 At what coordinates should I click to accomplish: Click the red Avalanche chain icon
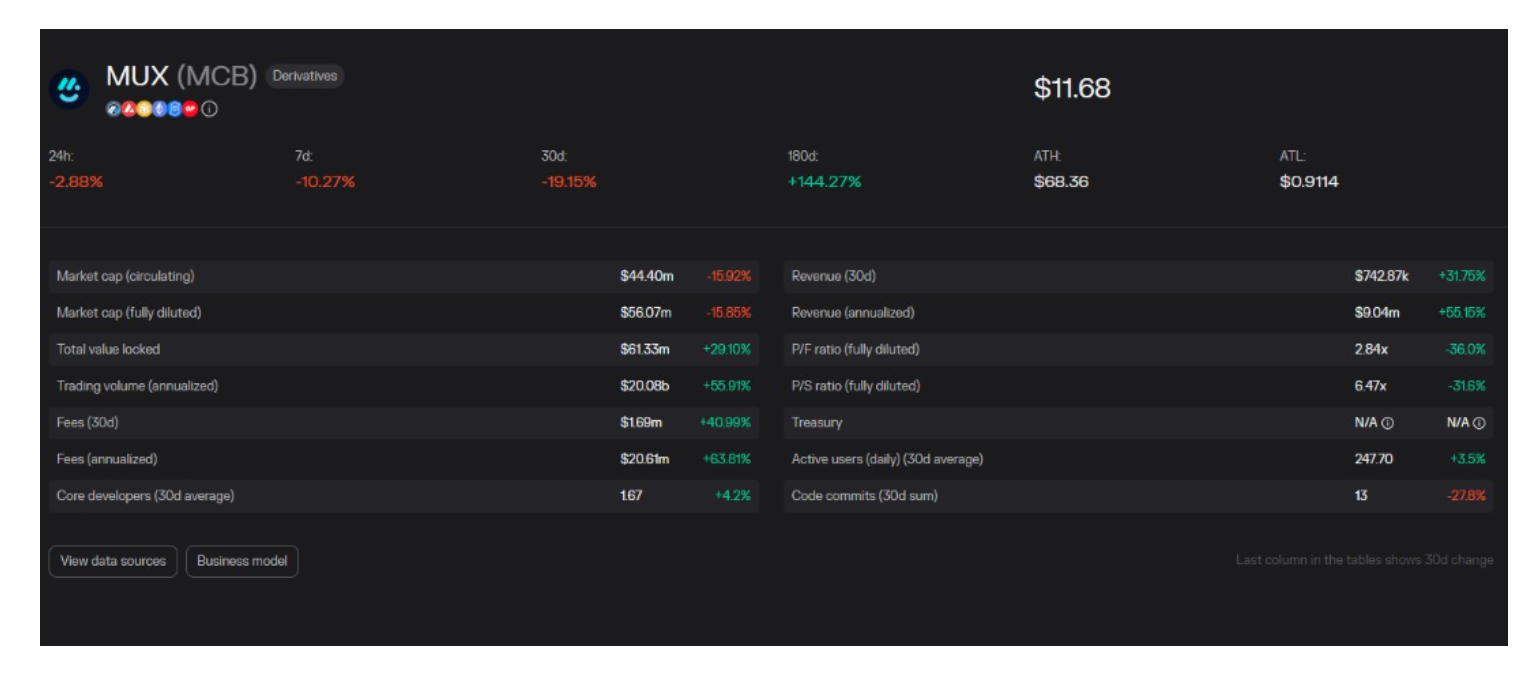click(x=129, y=109)
